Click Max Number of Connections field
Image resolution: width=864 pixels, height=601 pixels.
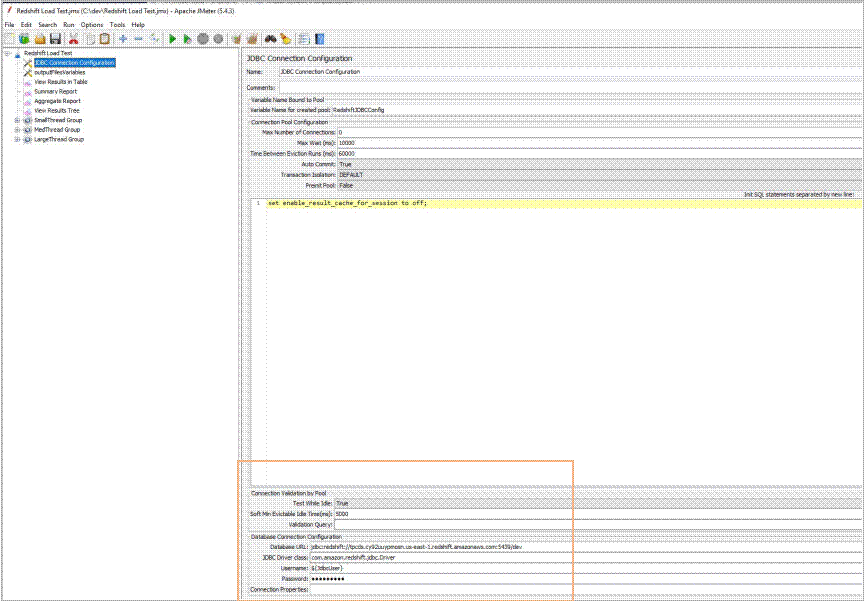pos(600,132)
